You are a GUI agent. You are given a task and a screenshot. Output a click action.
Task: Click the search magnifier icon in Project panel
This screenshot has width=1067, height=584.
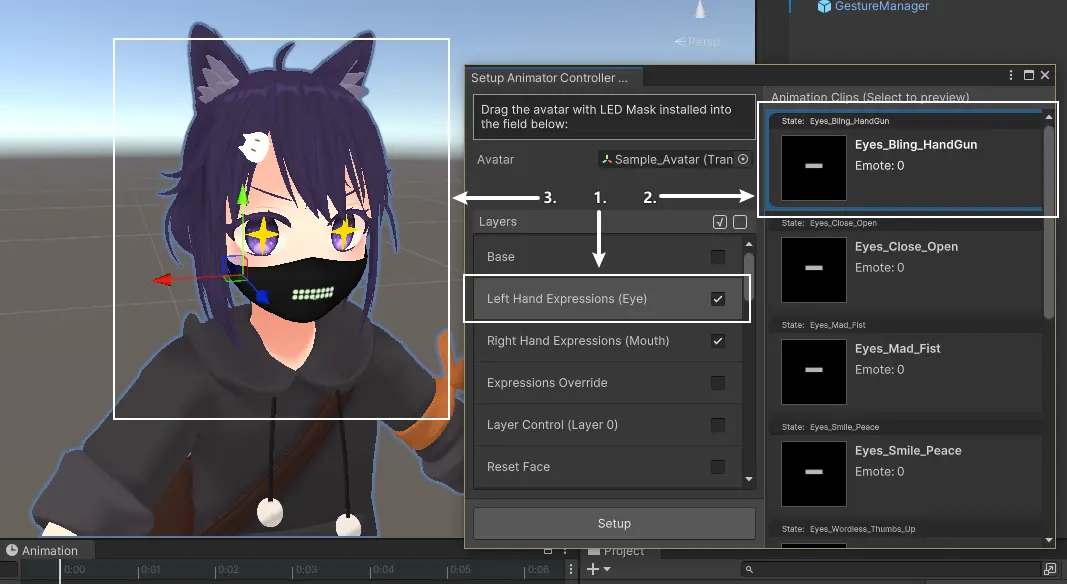(748, 568)
